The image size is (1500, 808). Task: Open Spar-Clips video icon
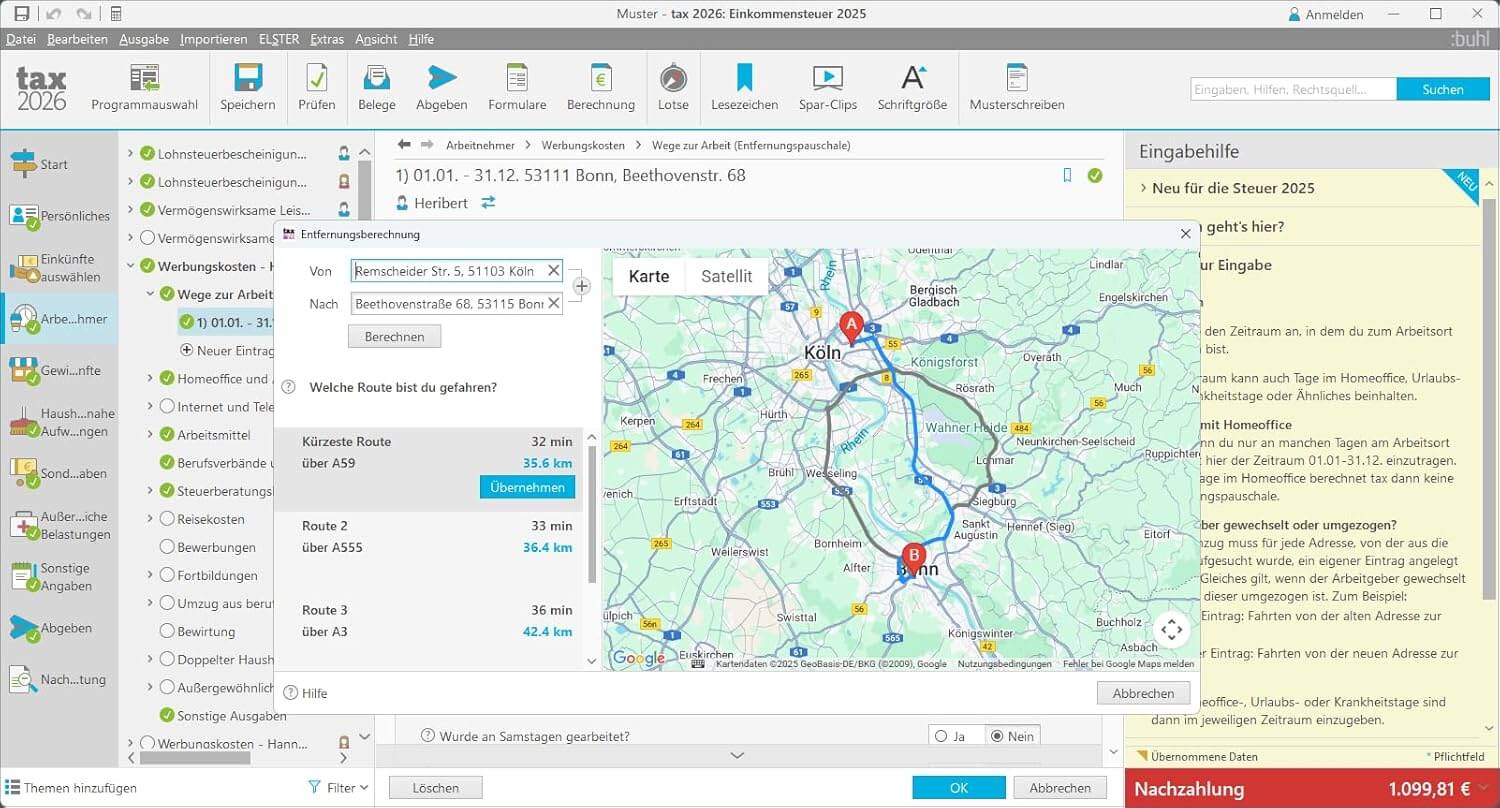coord(827,78)
